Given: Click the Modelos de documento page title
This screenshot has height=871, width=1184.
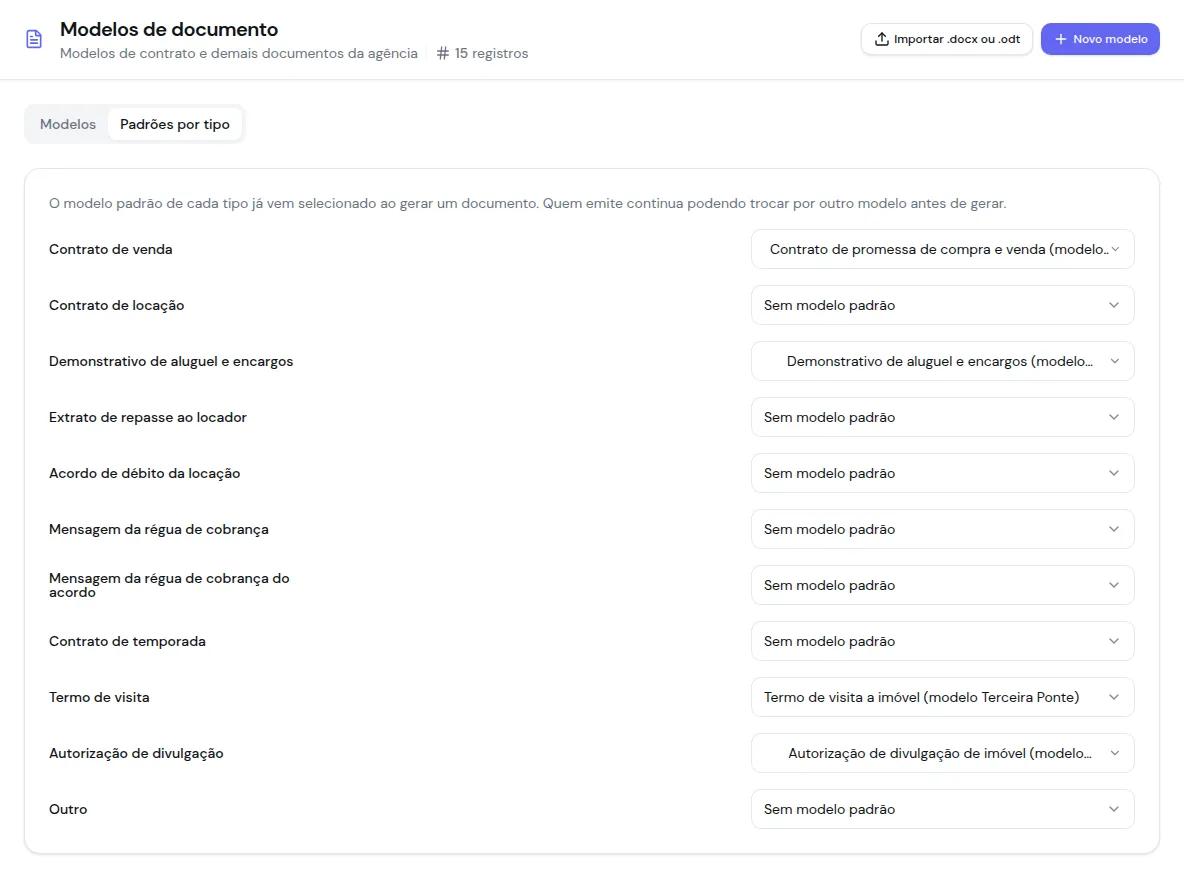Looking at the screenshot, I should tap(169, 29).
